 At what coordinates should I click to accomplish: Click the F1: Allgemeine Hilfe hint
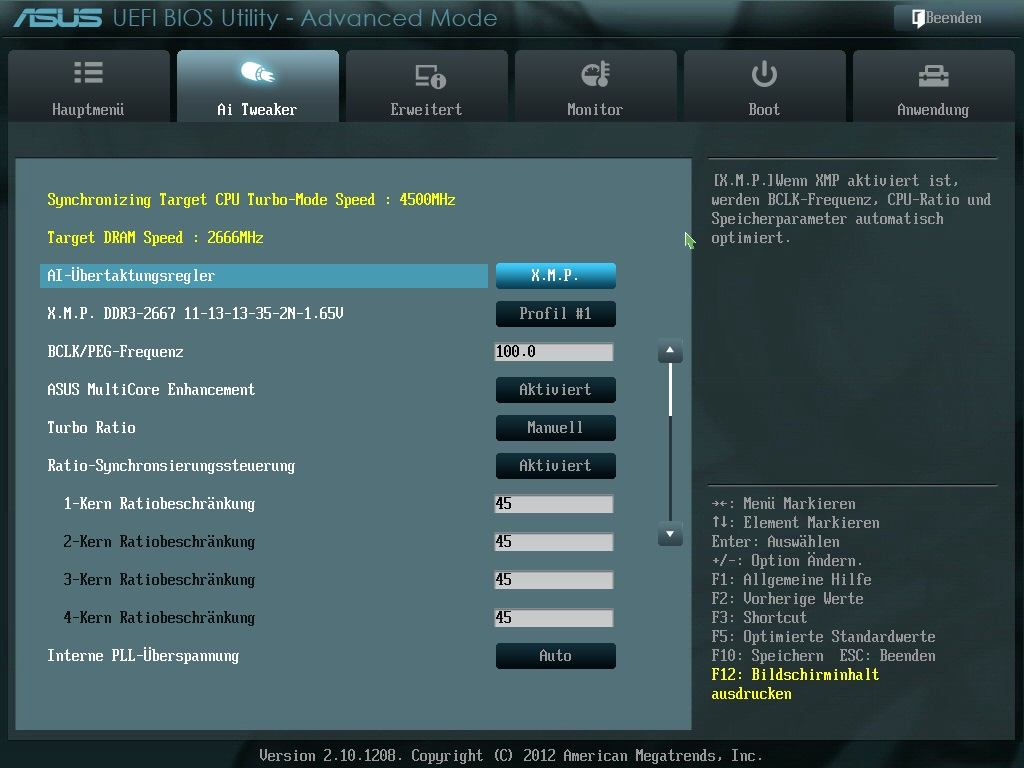tap(792, 580)
